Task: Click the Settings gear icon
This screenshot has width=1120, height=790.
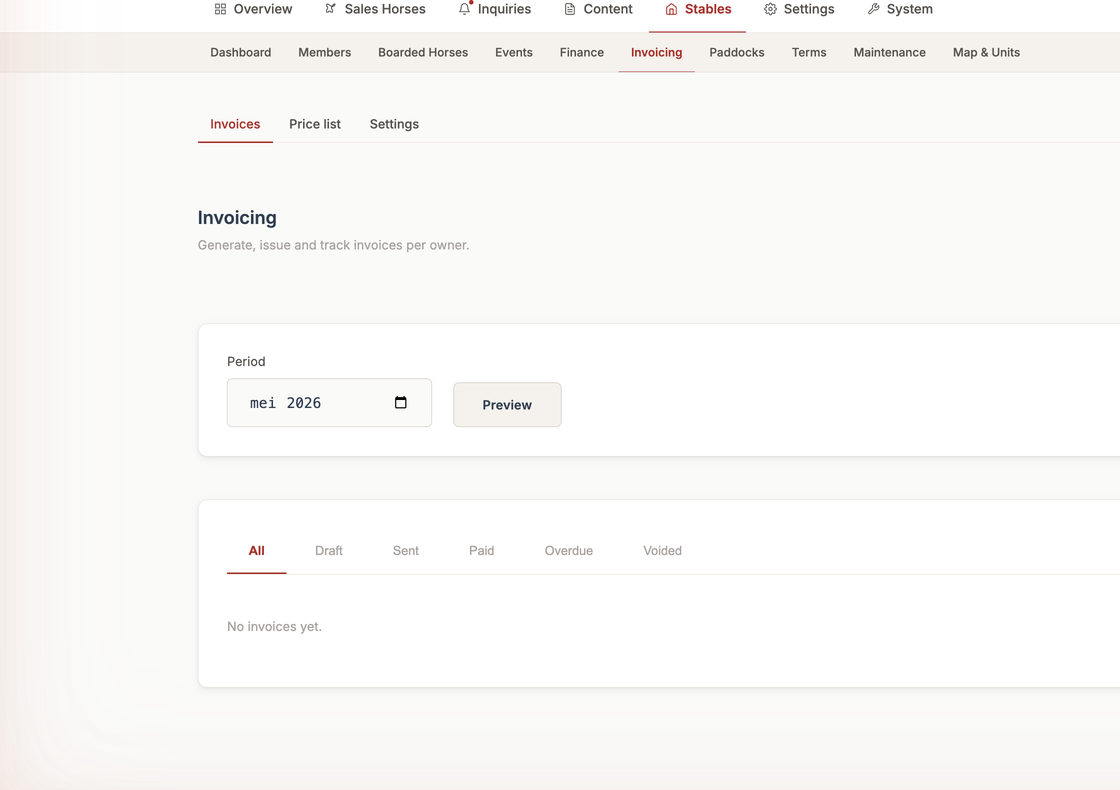Action: [771, 9]
